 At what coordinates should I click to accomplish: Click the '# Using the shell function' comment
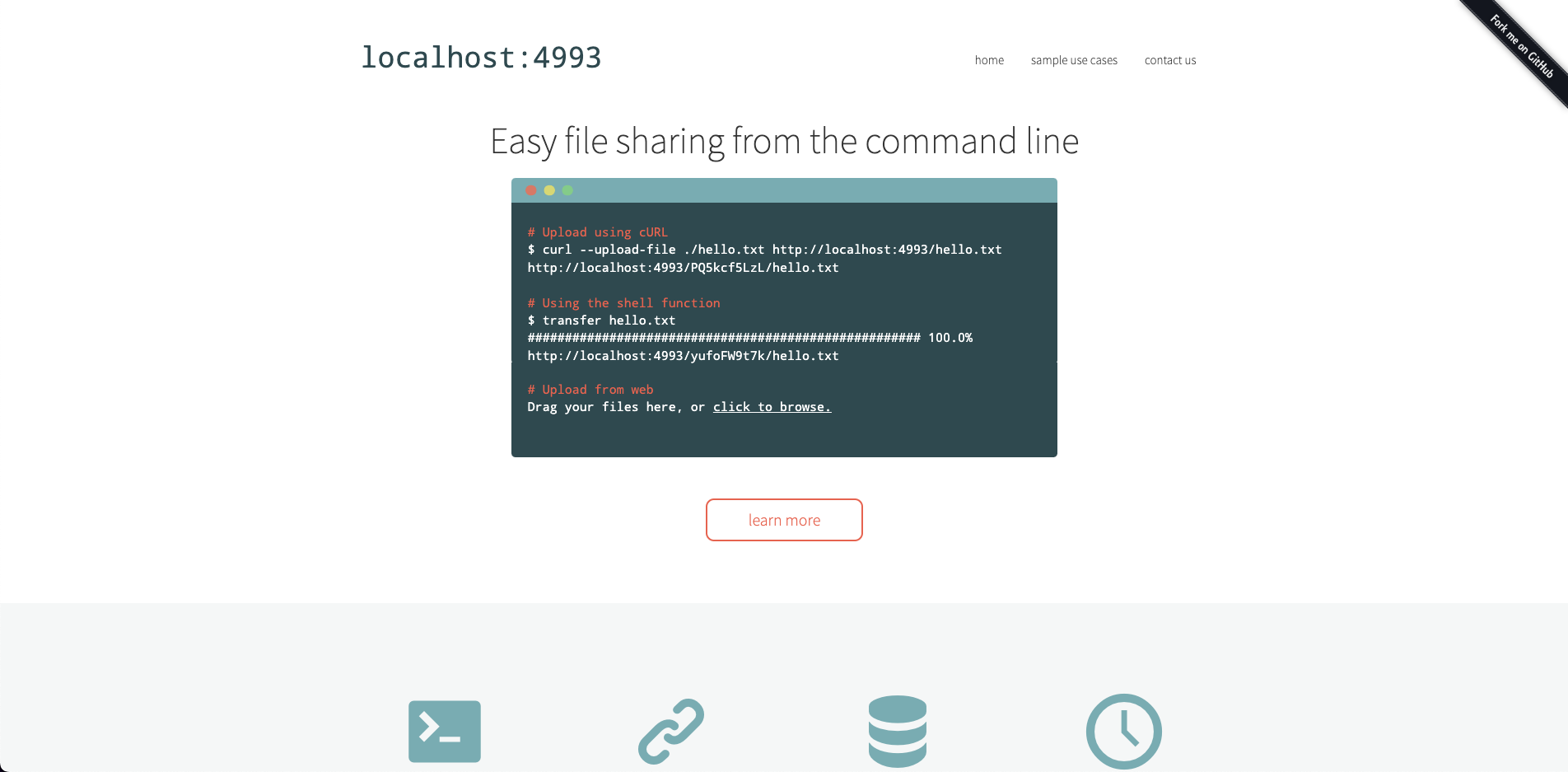624,303
